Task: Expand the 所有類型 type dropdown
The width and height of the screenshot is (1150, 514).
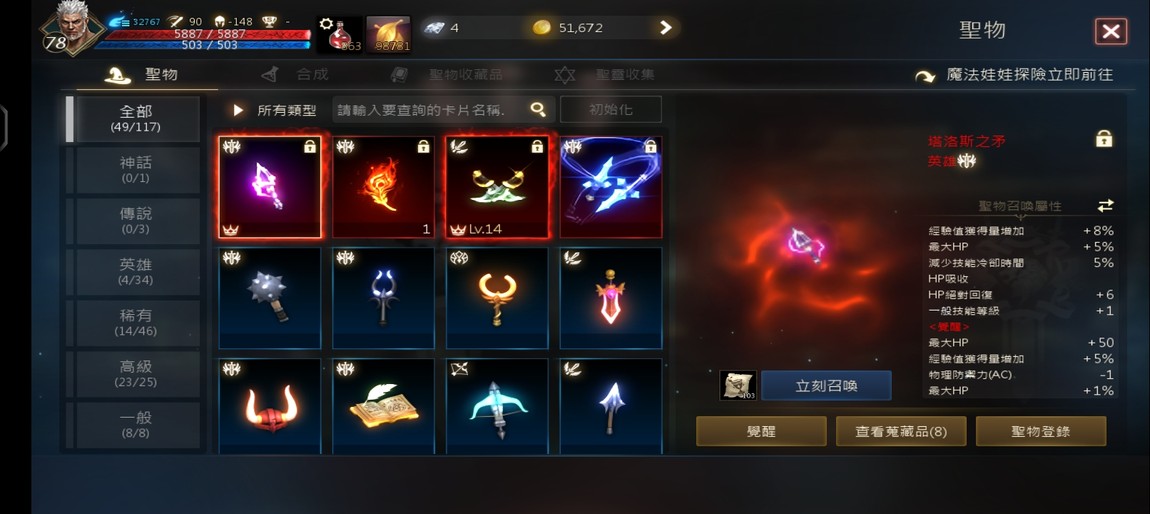Action: [x=275, y=110]
